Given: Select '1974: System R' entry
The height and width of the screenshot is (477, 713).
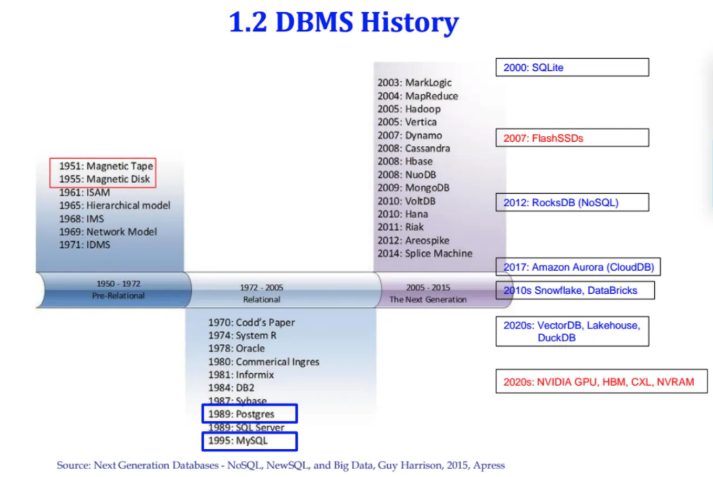Looking at the screenshot, I should click(x=242, y=336).
